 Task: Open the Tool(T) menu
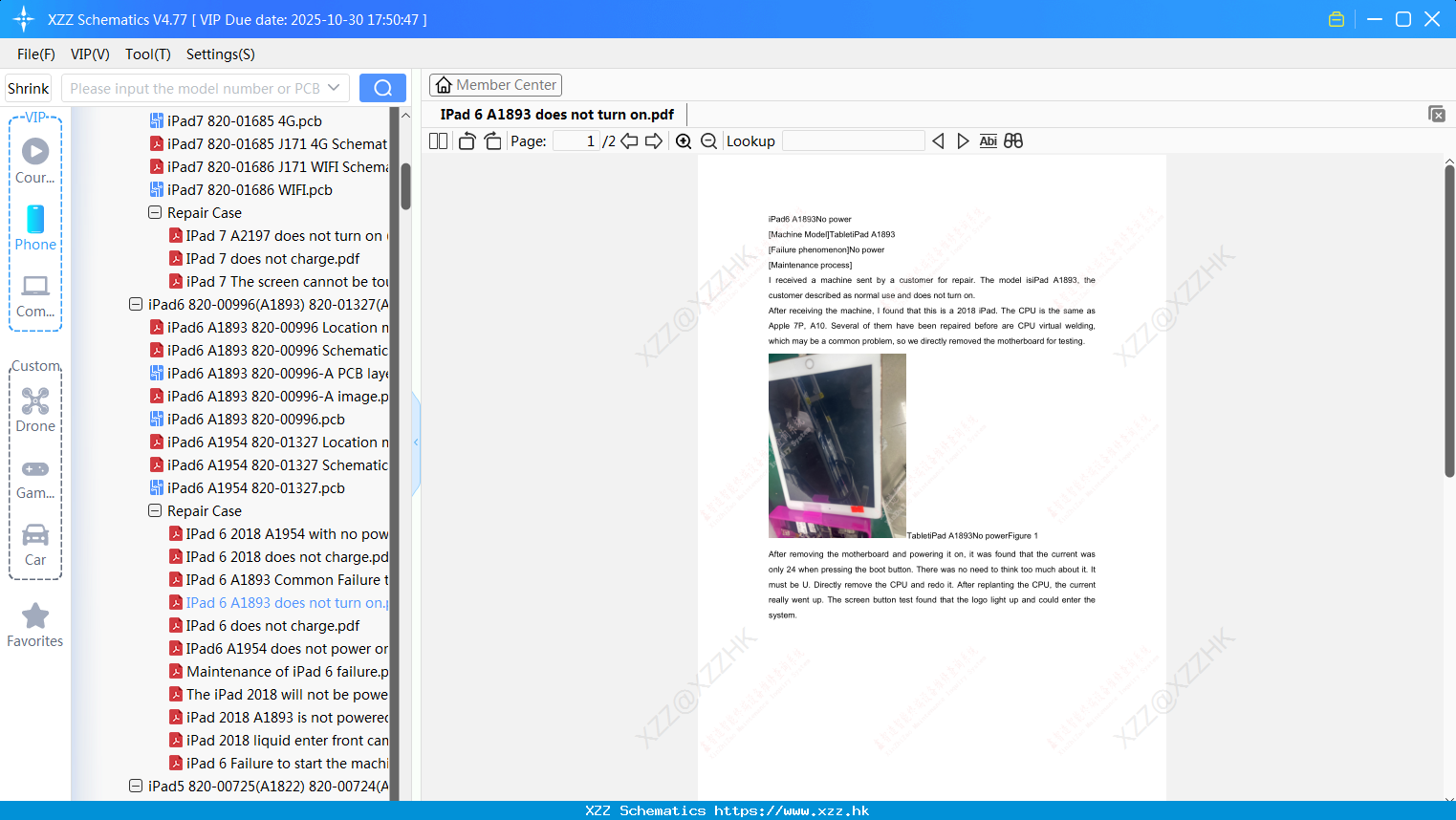148,54
